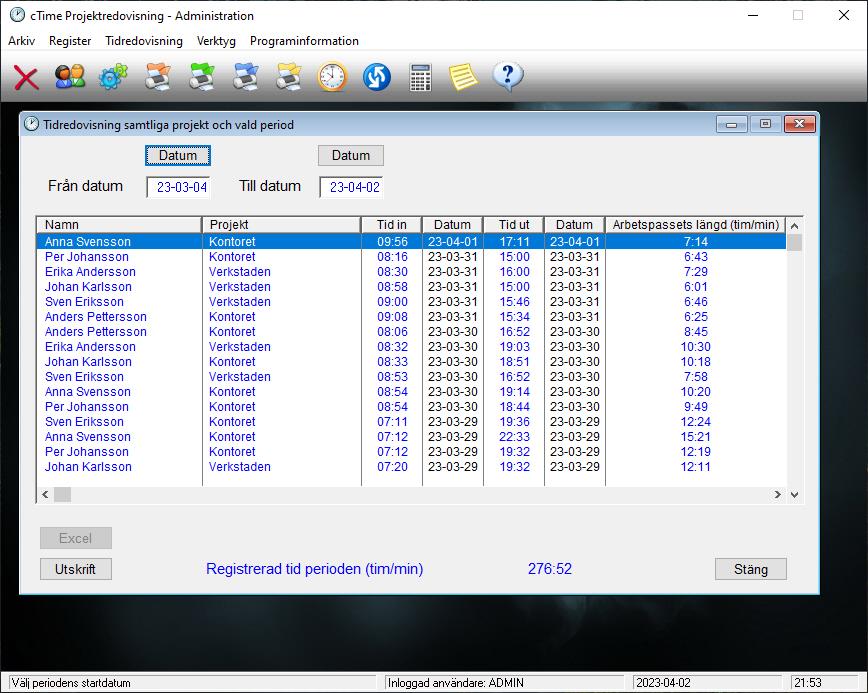Click the shift length cell 10:30
868x693 pixels.
[x=696, y=346]
